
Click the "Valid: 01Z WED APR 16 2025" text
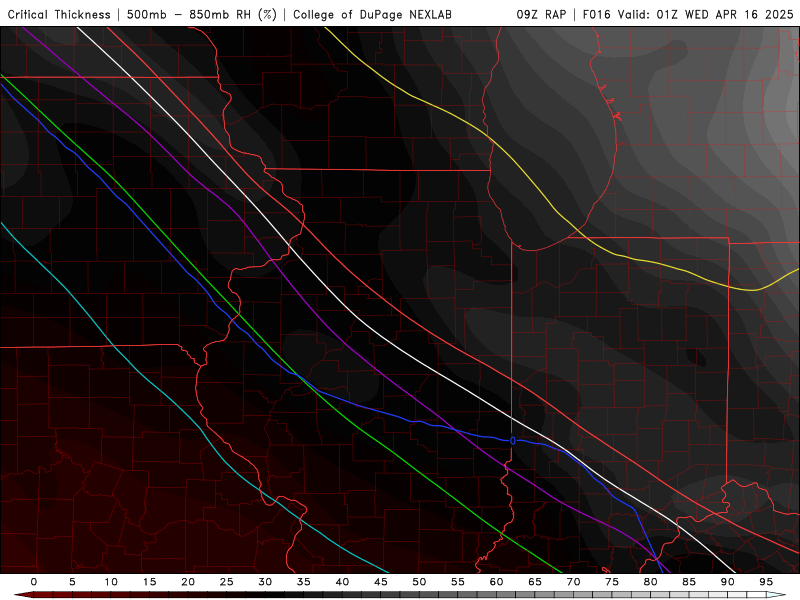(x=706, y=14)
